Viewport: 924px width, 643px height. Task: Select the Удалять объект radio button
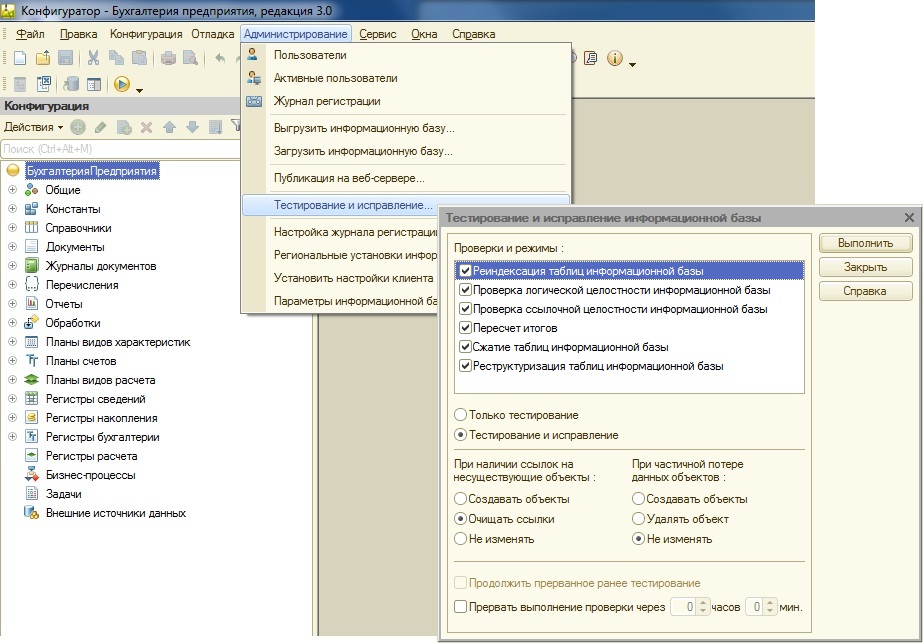pyautogui.click(x=638, y=519)
